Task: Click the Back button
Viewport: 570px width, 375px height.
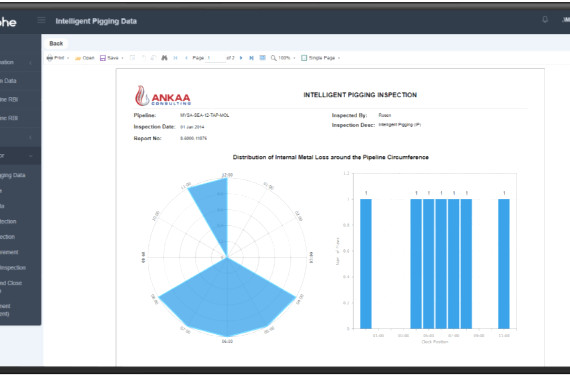Action: coord(56,43)
